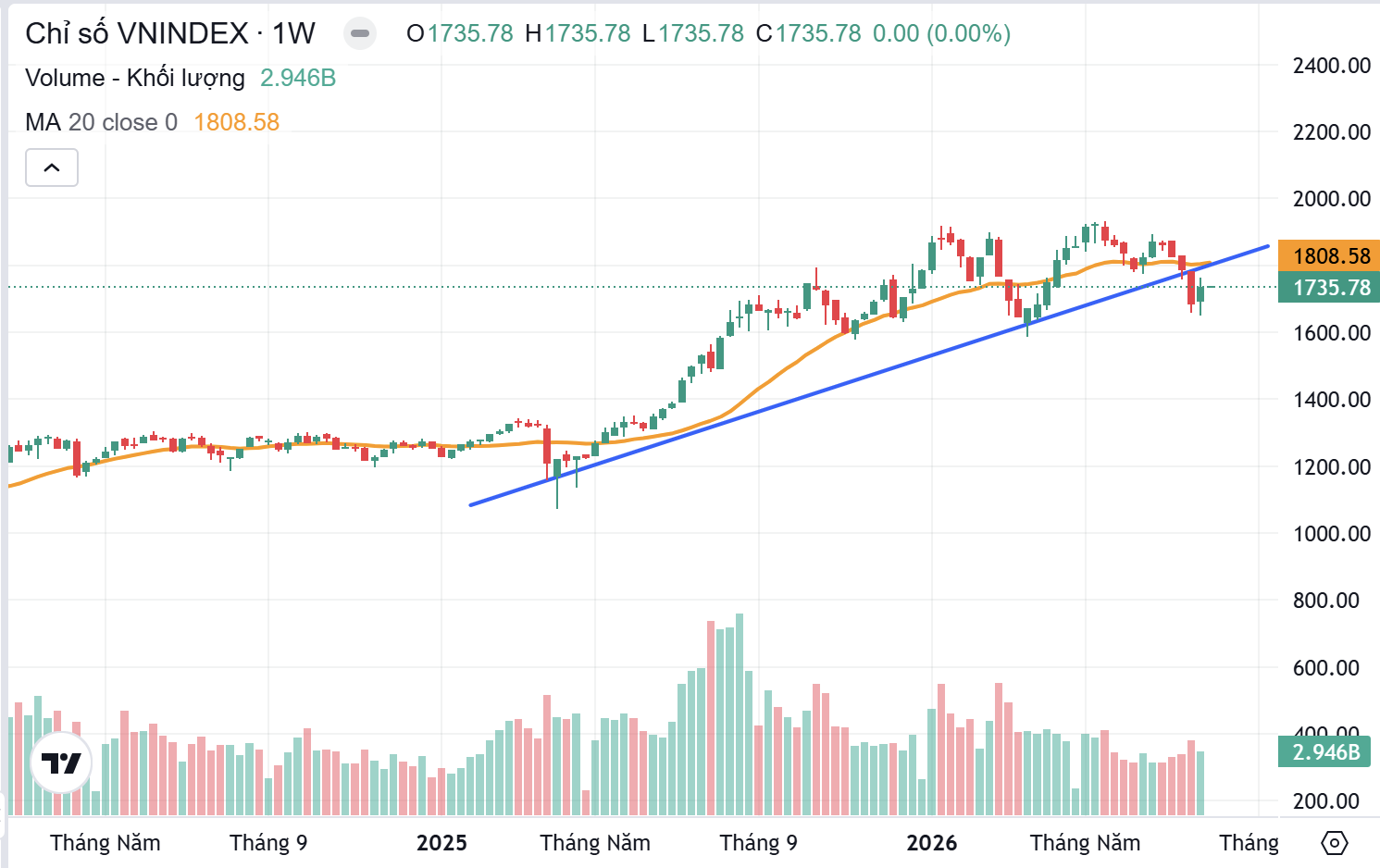Viewport: 1380px width, 868px height.
Task: Open chart settings via the hexagon gear icon
Action: pos(1334,843)
